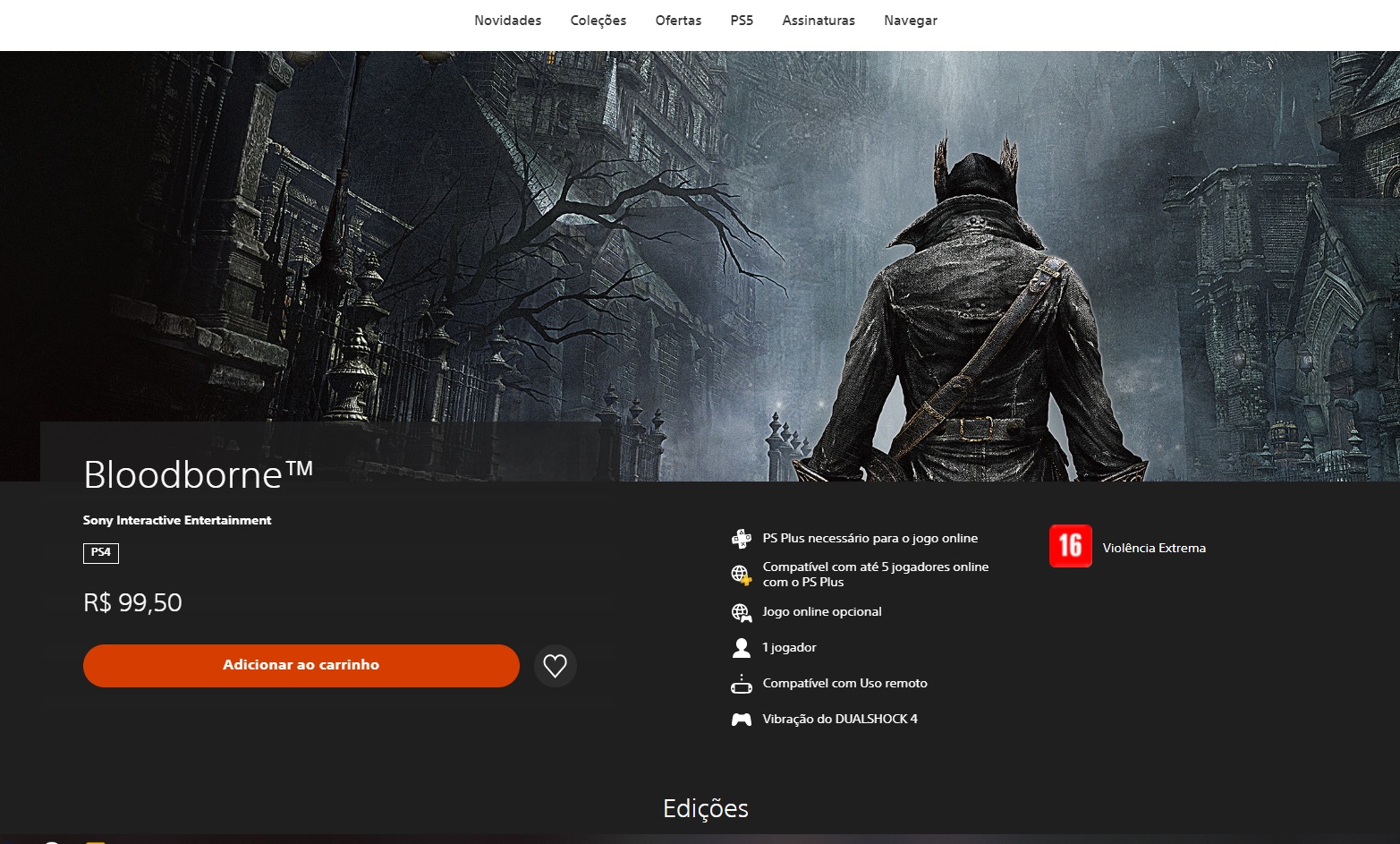Open the Coleções navigation item
Image resolution: width=1400 pixels, height=844 pixels.
(x=598, y=21)
